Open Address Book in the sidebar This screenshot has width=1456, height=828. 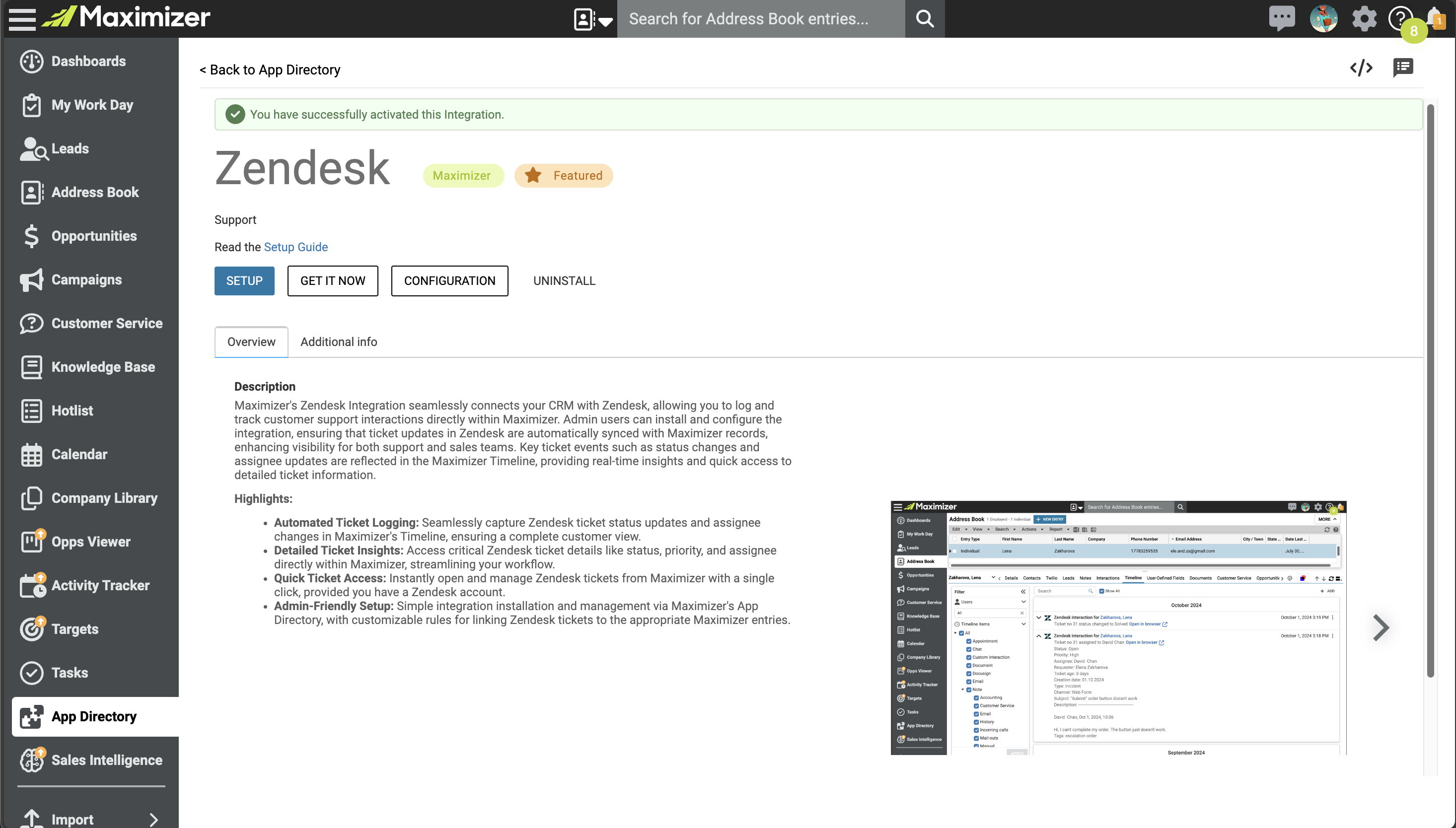(95, 192)
